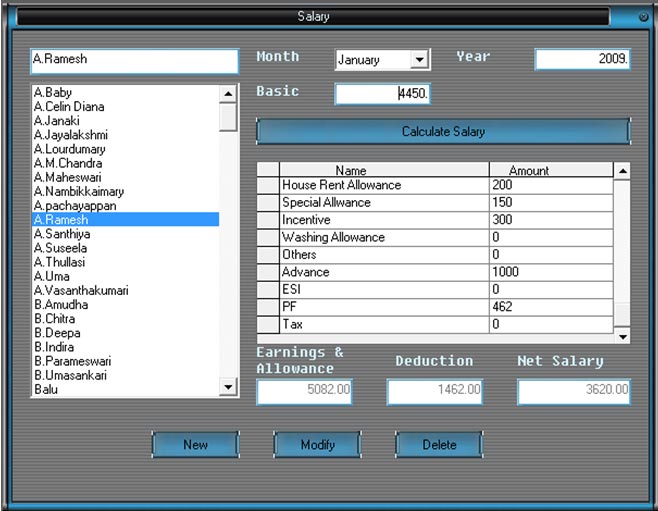Click allowance table scroll down arrow
The image size is (658, 511).
pyautogui.click(x=622, y=337)
